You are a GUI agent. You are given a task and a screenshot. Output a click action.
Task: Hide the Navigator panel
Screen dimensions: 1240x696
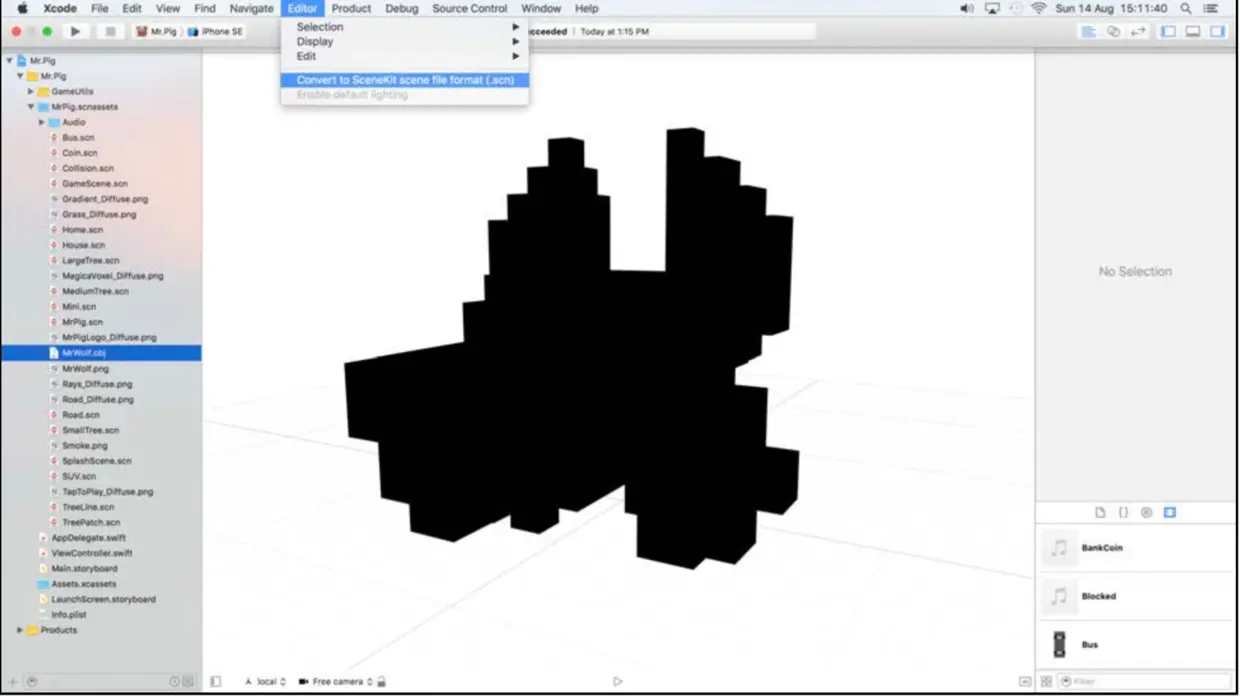tap(1166, 31)
